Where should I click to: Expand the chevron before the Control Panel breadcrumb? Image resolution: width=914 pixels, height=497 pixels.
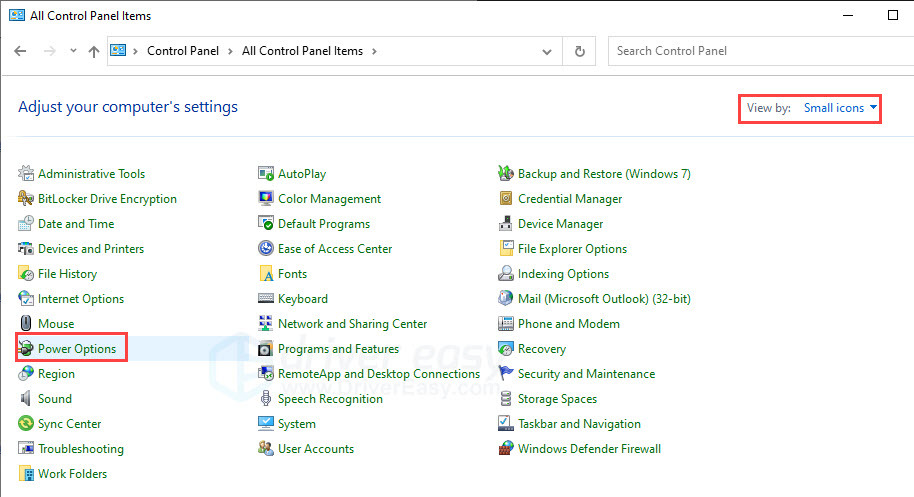click(135, 51)
